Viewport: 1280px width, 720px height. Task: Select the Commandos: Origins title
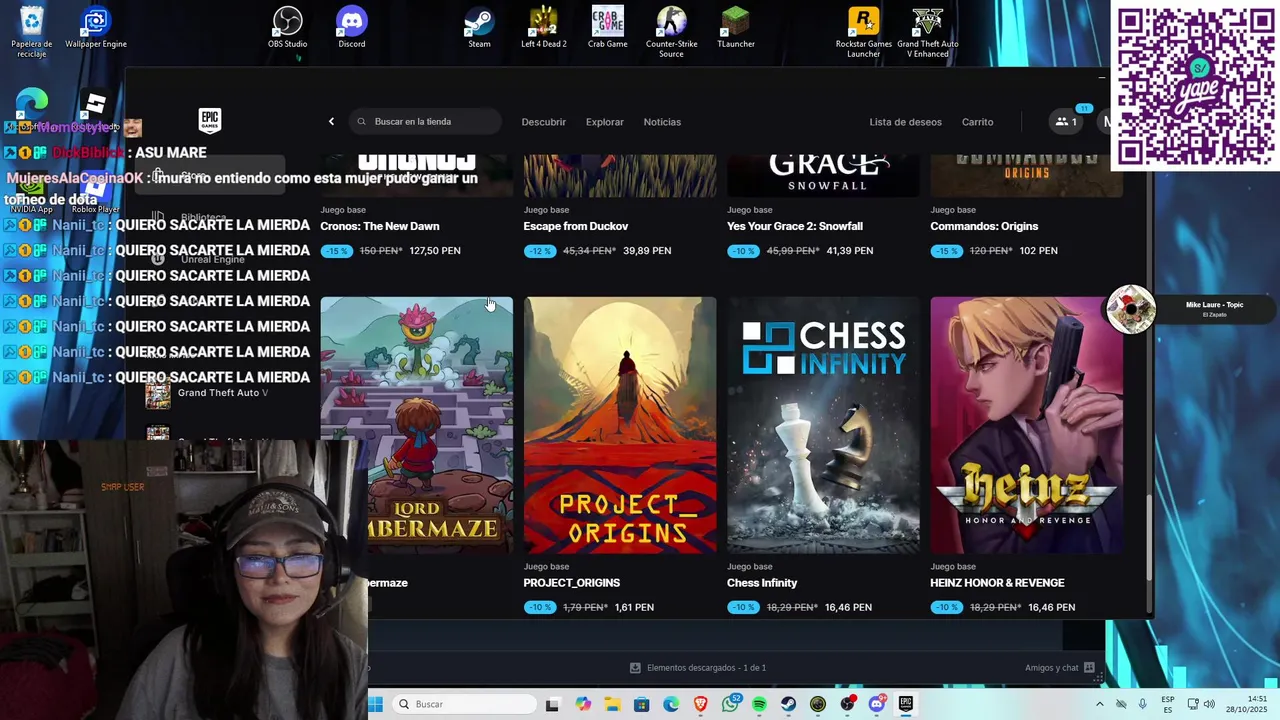[x=984, y=226]
